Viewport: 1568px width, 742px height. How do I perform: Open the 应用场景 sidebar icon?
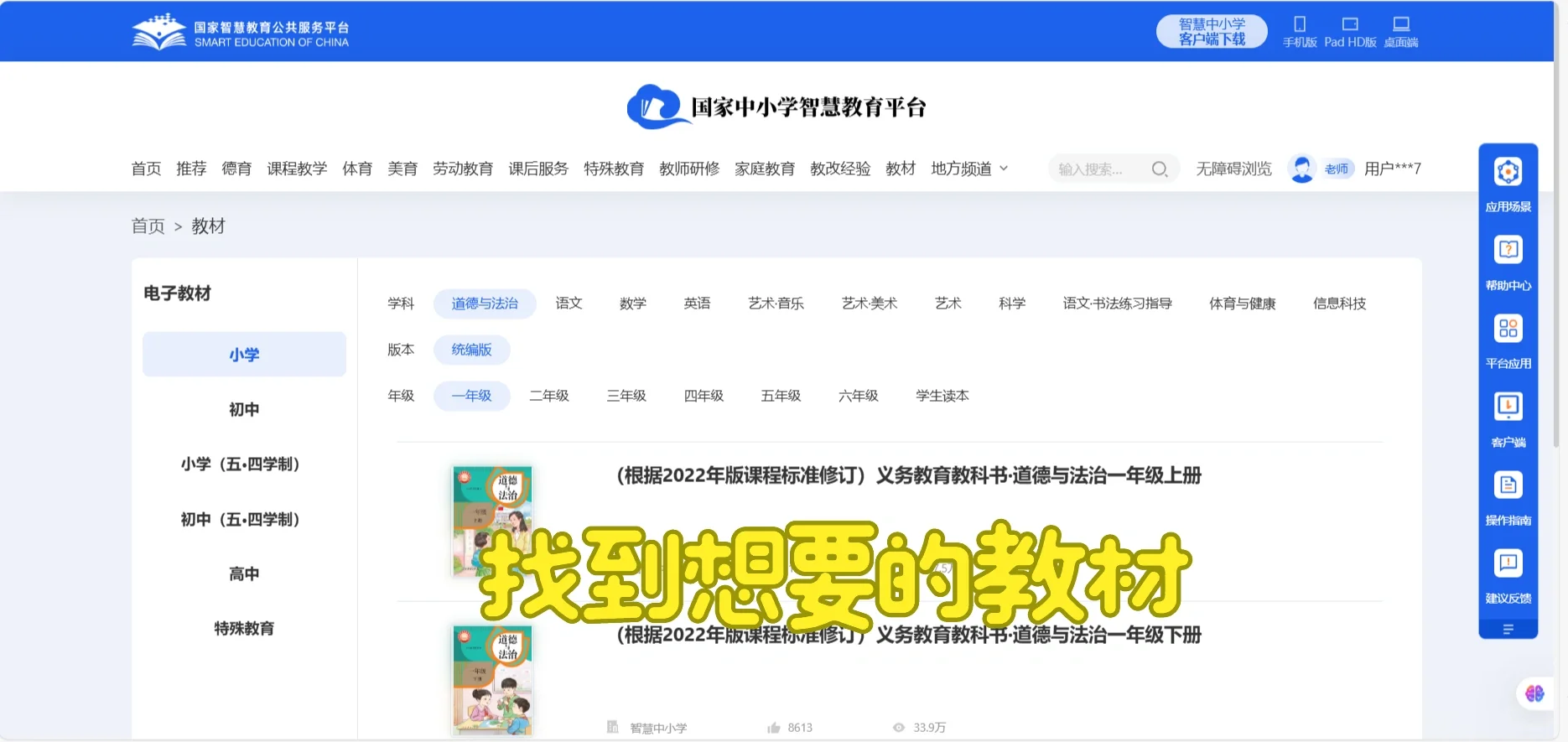(1508, 172)
